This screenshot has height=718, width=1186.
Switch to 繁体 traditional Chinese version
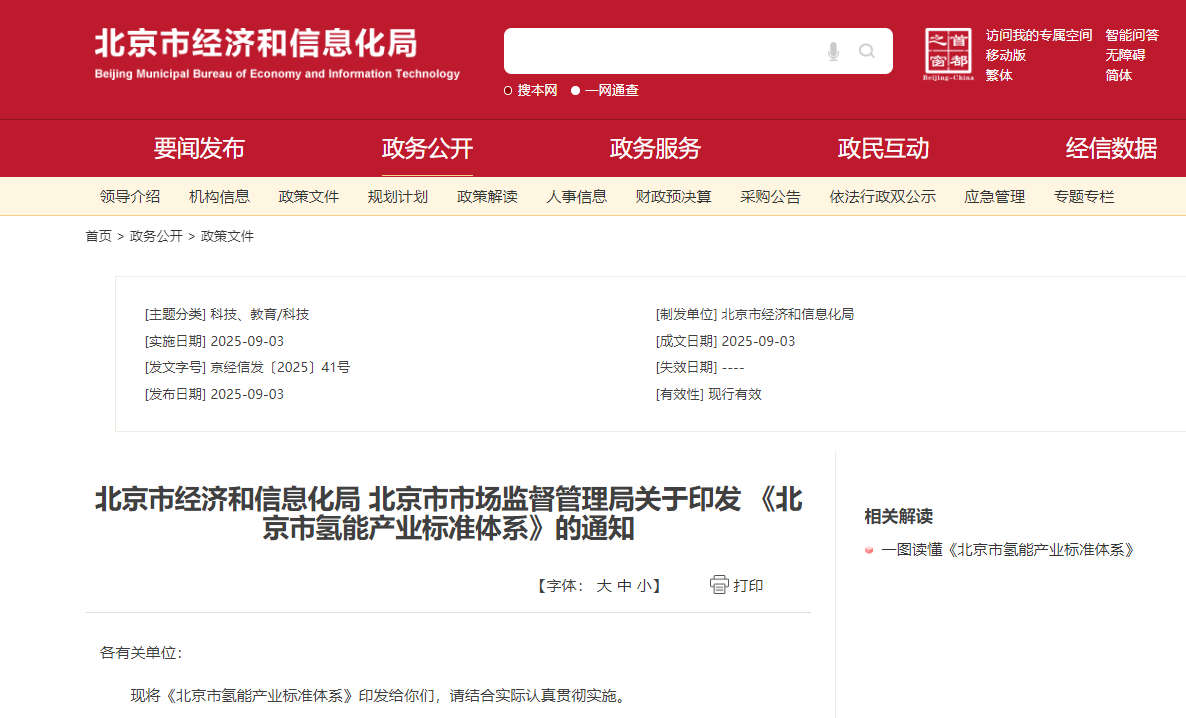(x=999, y=76)
